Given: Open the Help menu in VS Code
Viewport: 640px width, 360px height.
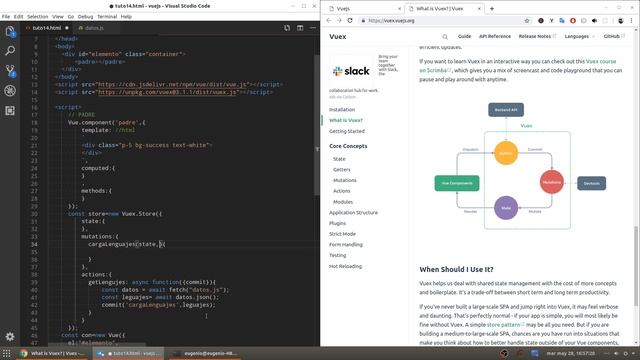Looking at the screenshot, I should tap(126, 17).
